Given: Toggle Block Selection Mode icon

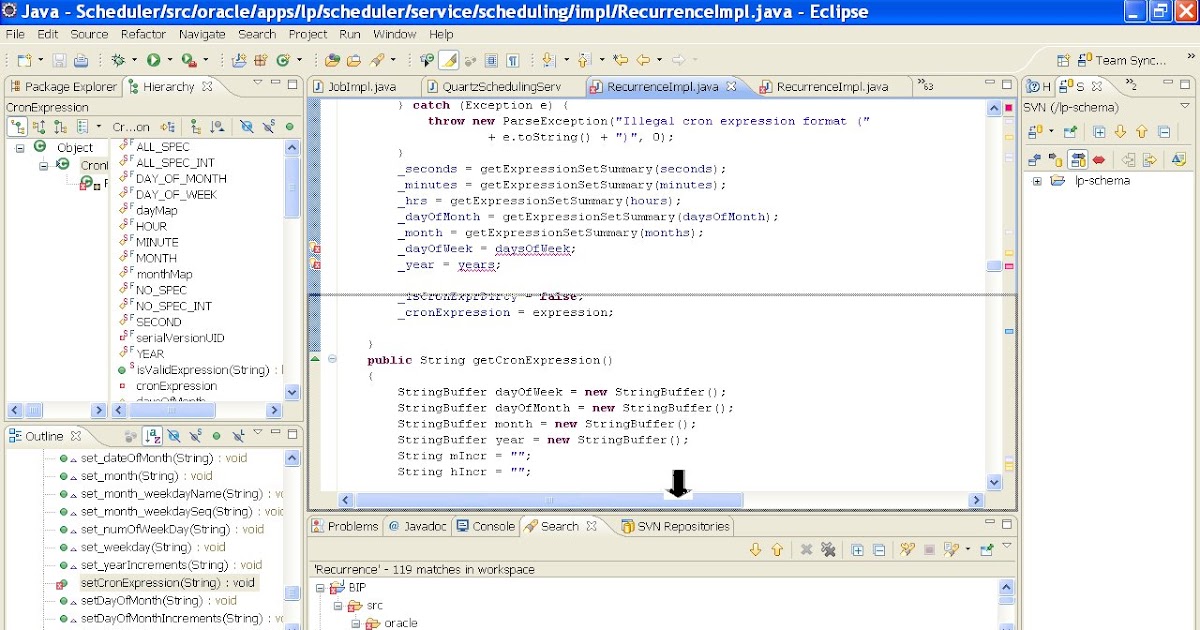Looking at the screenshot, I should click(x=491, y=61).
